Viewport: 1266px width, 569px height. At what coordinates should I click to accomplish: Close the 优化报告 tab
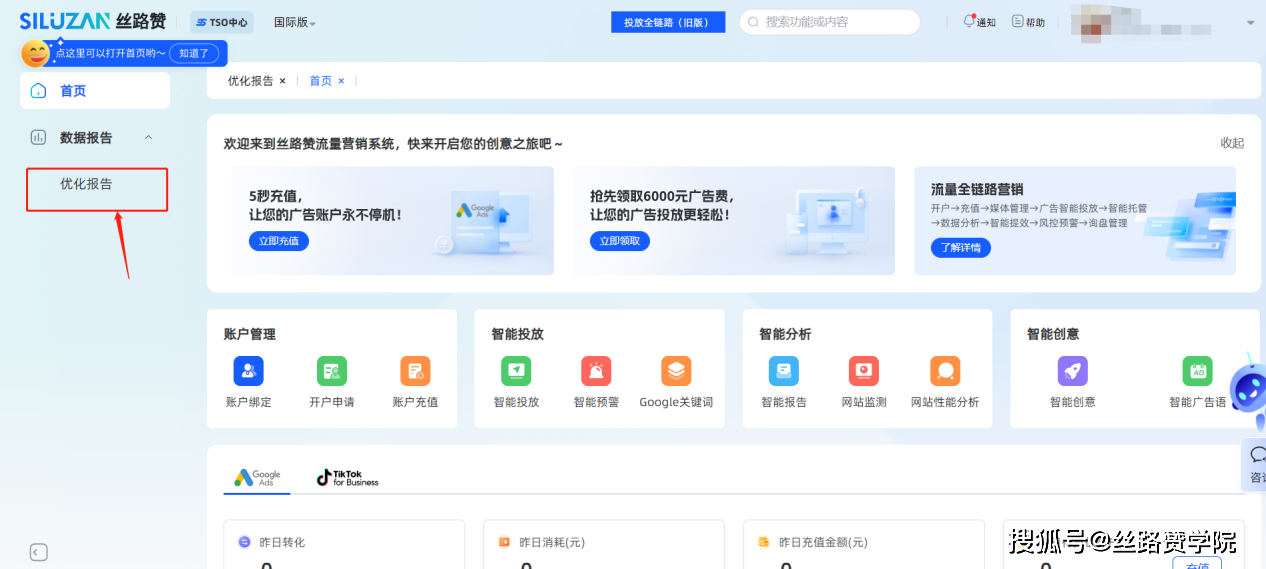click(x=282, y=81)
